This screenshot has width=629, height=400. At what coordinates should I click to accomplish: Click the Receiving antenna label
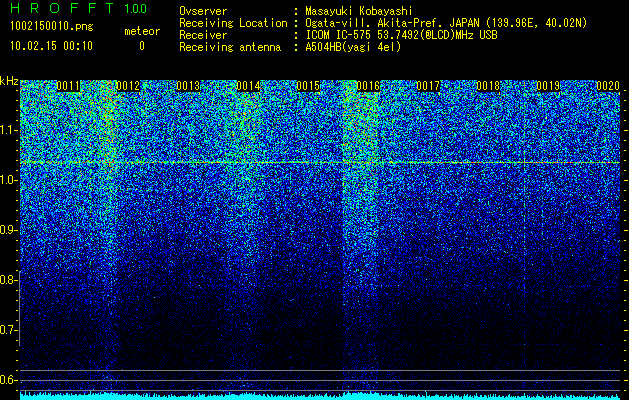230,47
